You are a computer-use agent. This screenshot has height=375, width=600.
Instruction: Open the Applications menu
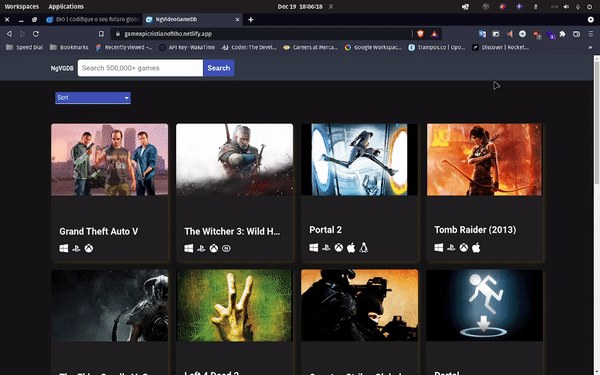click(x=66, y=7)
